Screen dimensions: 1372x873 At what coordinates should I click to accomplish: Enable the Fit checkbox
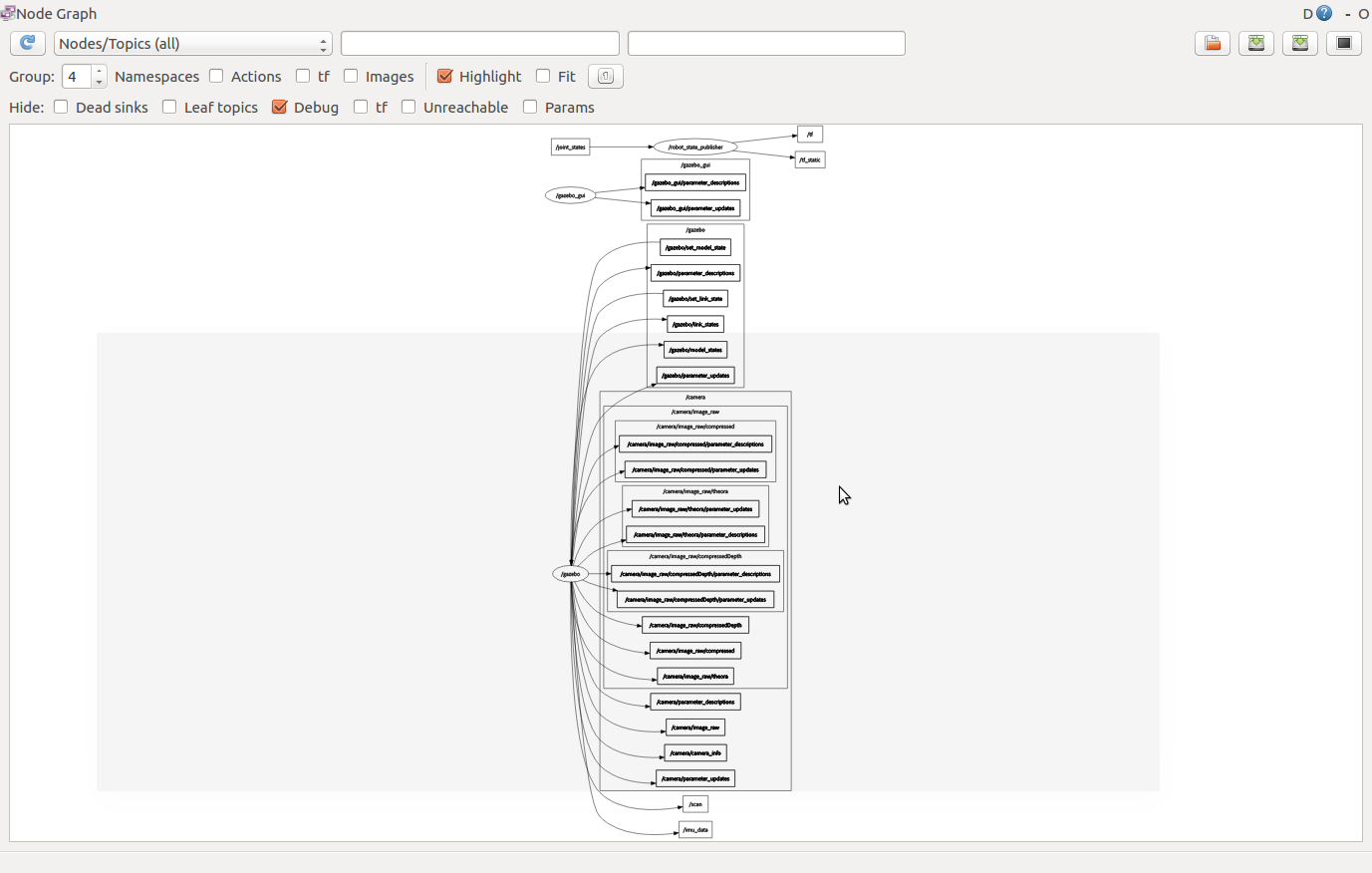[x=543, y=76]
